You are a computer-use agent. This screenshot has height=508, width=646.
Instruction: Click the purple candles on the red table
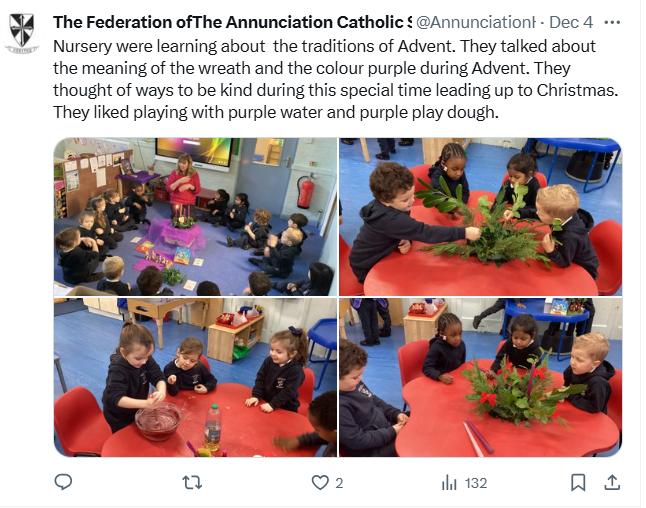478,437
